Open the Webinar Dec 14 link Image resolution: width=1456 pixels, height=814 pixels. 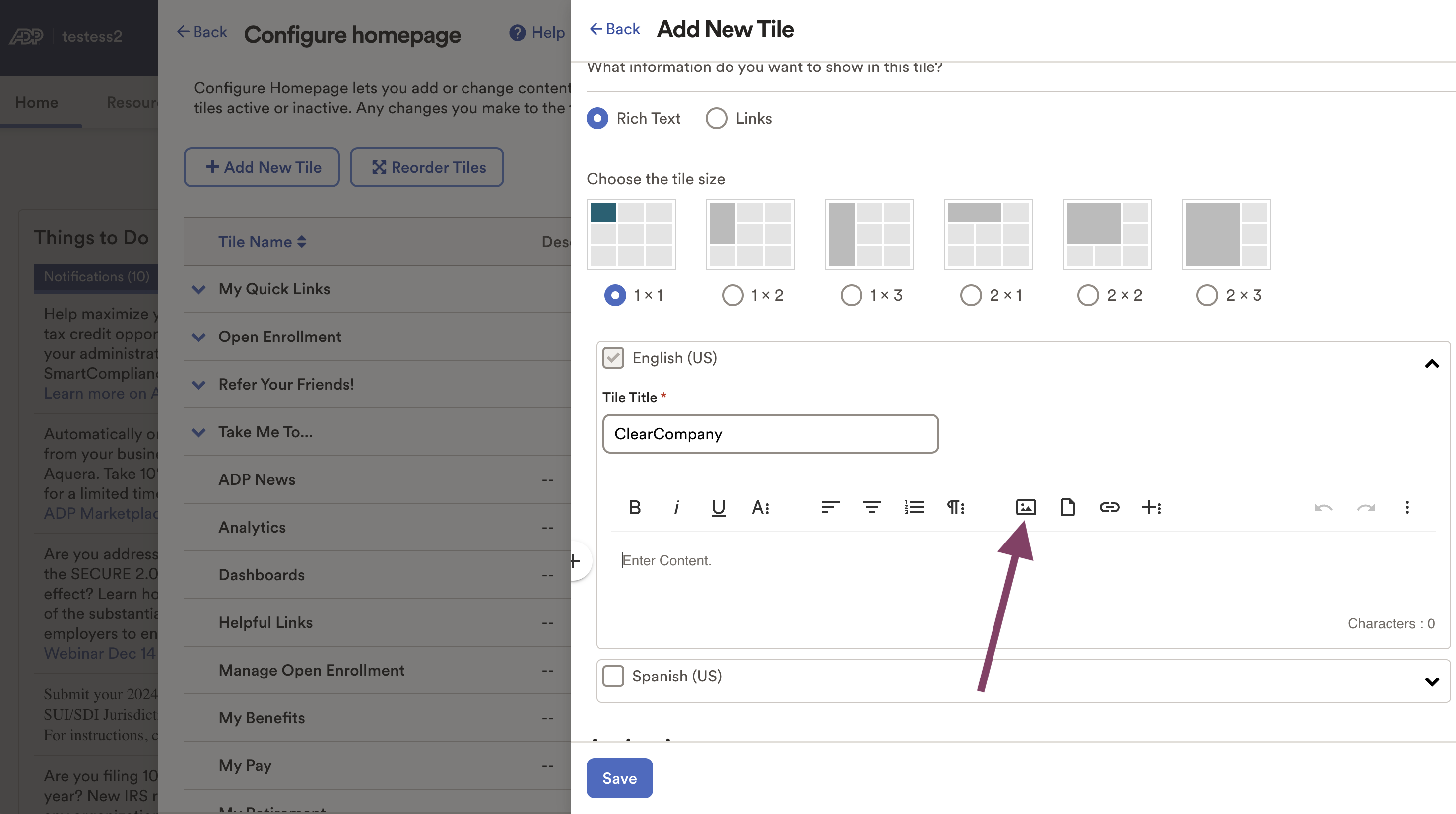point(99,653)
